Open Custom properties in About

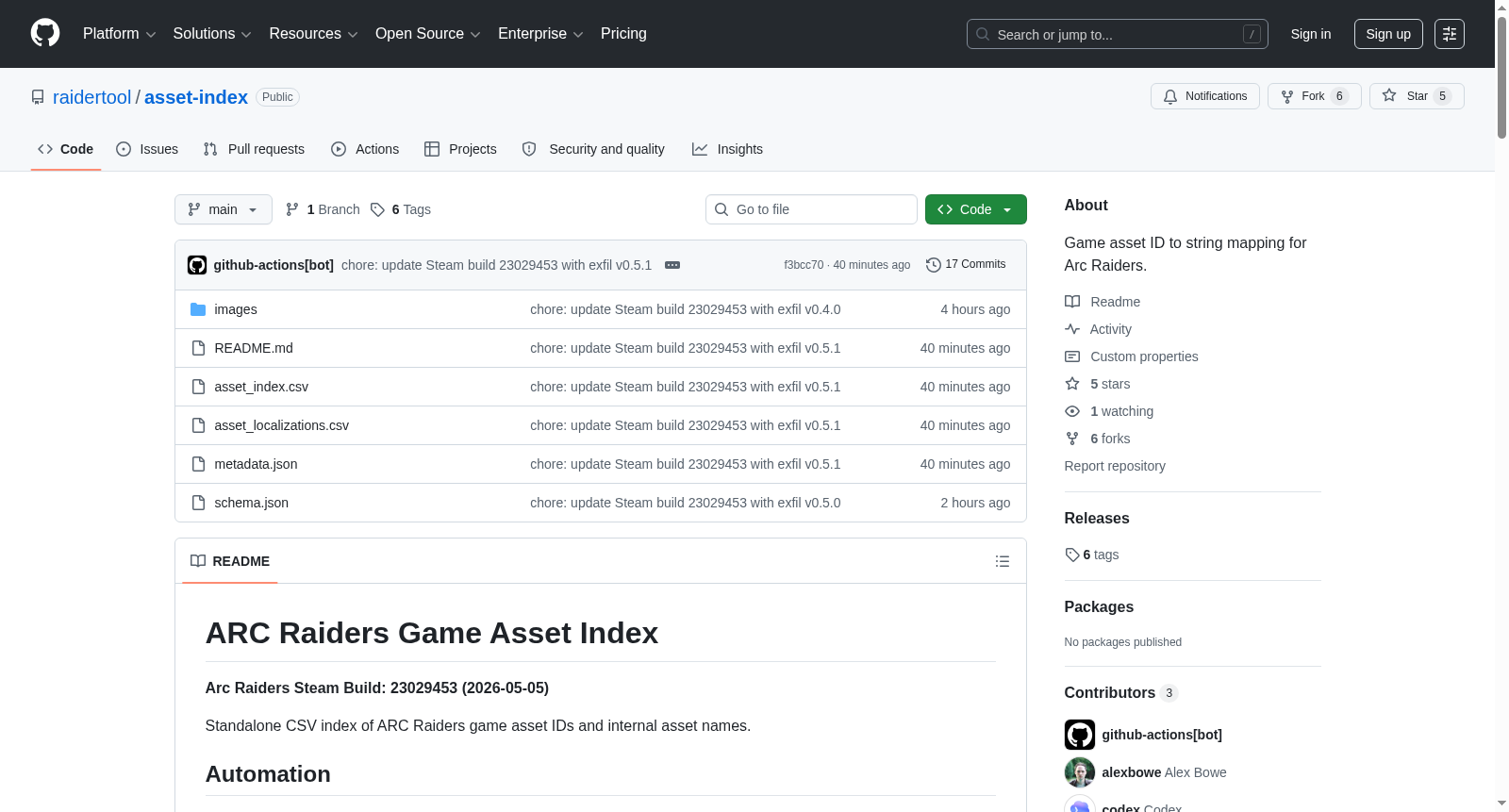pos(1132,356)
